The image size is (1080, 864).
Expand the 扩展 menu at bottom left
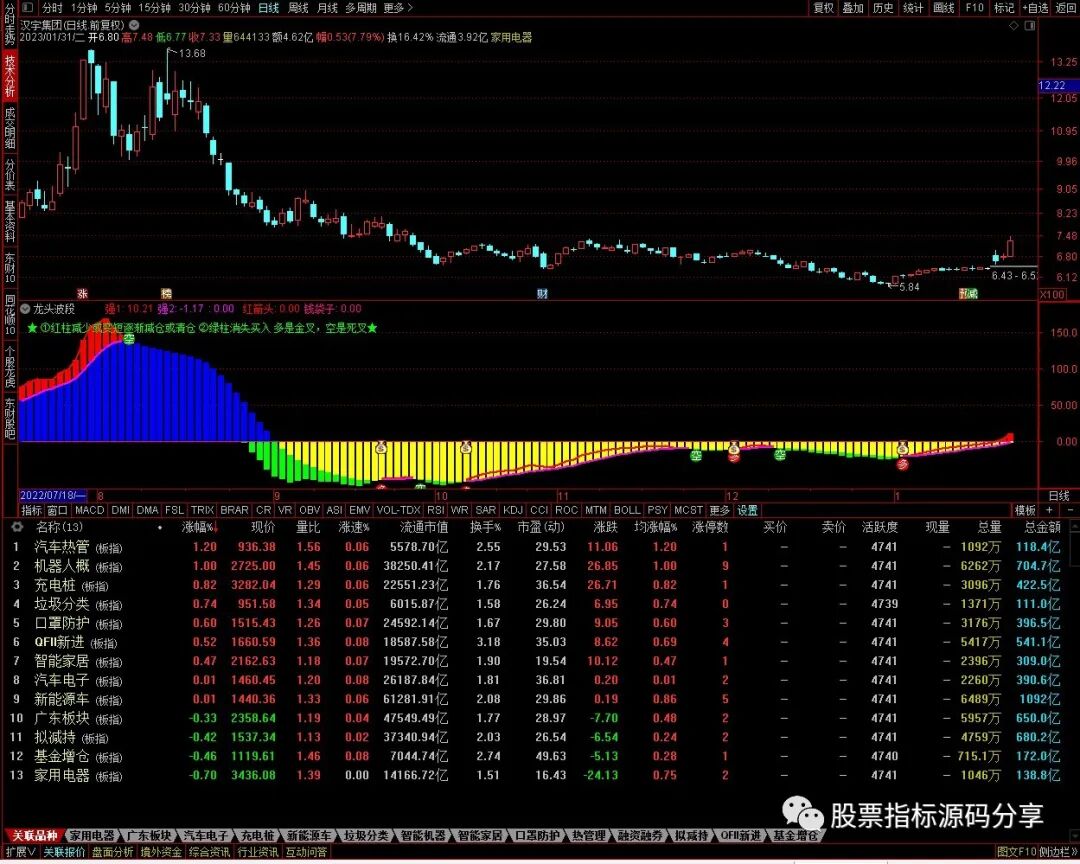(21, 852)
